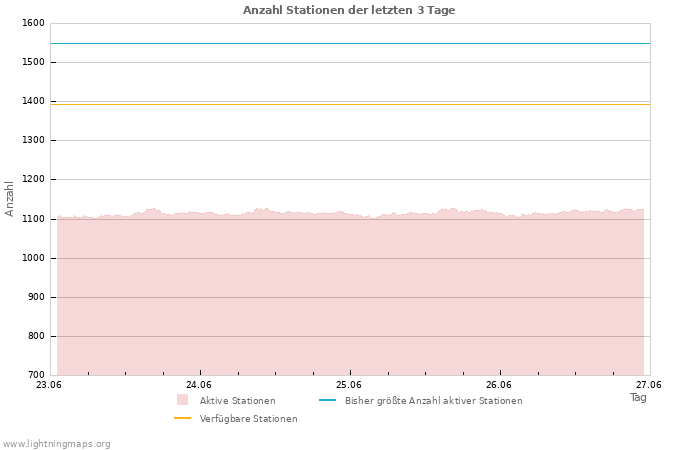700x450 pixels.
Task: Click the 'Verfügbare Stationen' legend label
Action: pyautogui.click(x=248, y=419)
